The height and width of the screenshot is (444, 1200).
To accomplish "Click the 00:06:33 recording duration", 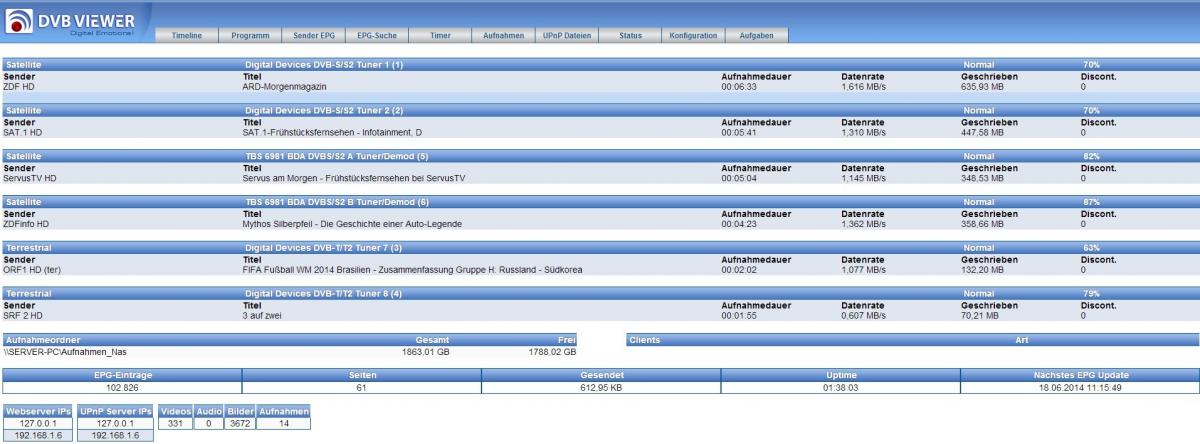I will (738, 86).
